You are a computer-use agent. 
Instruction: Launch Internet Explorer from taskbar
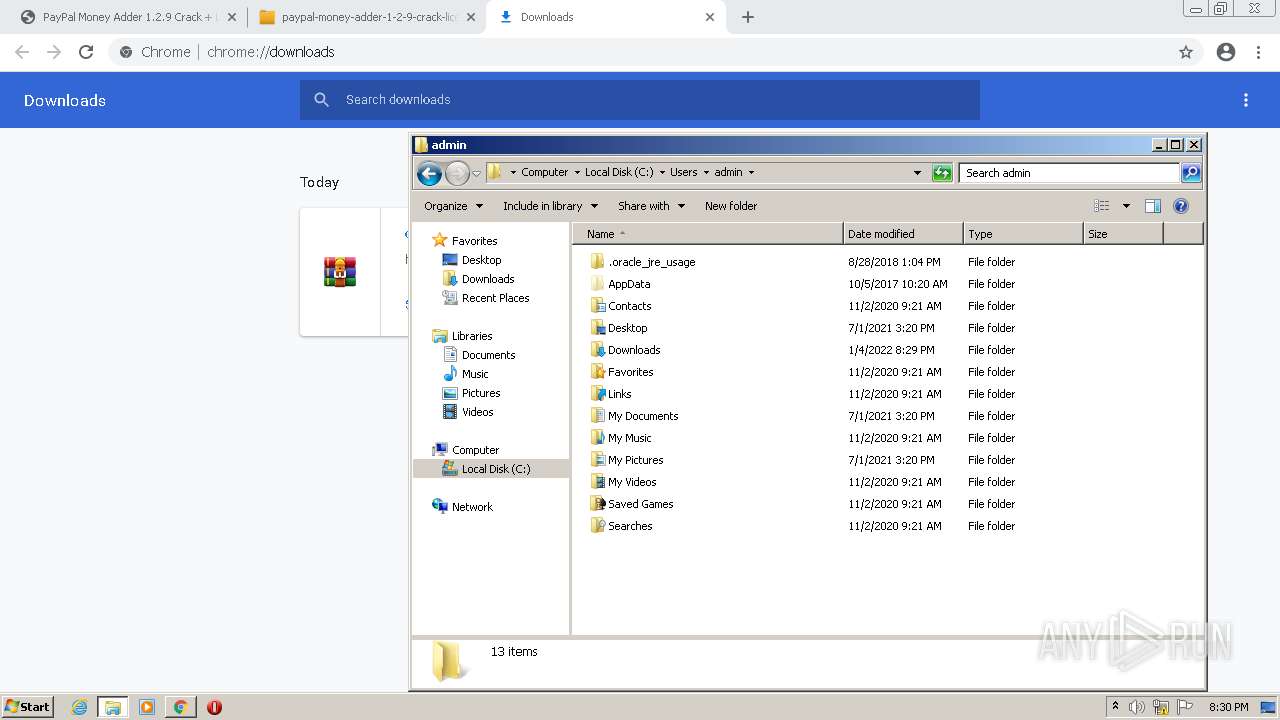point(80,707)
